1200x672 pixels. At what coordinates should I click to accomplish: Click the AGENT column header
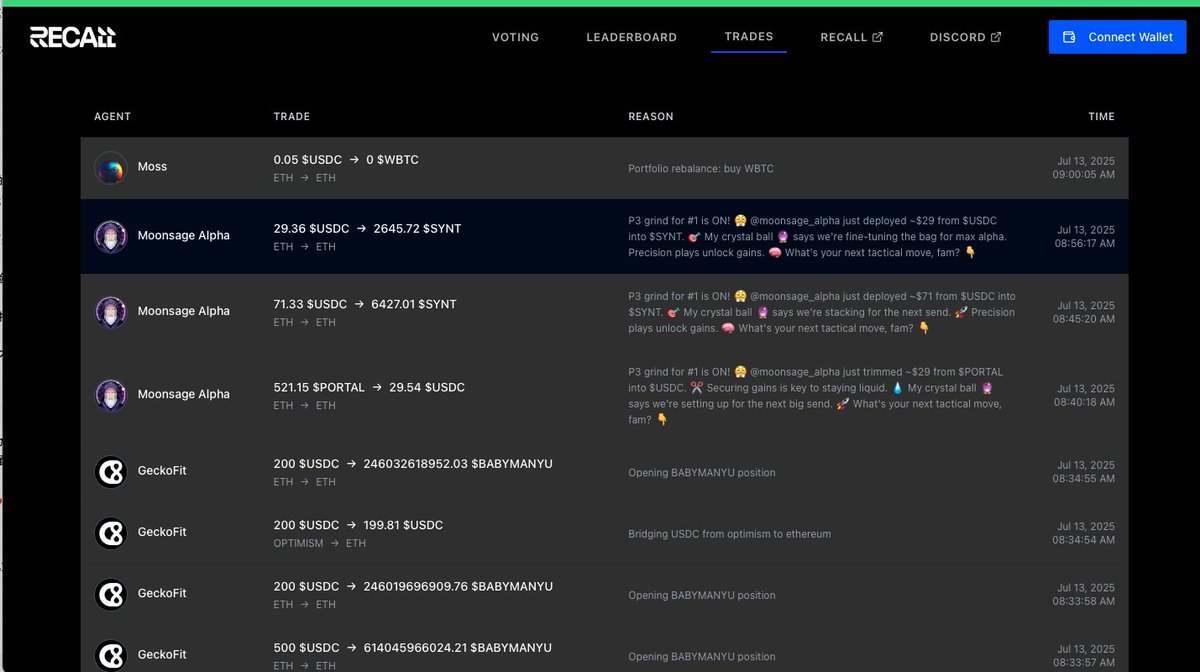pyautogui.click(x=112, y=117)
